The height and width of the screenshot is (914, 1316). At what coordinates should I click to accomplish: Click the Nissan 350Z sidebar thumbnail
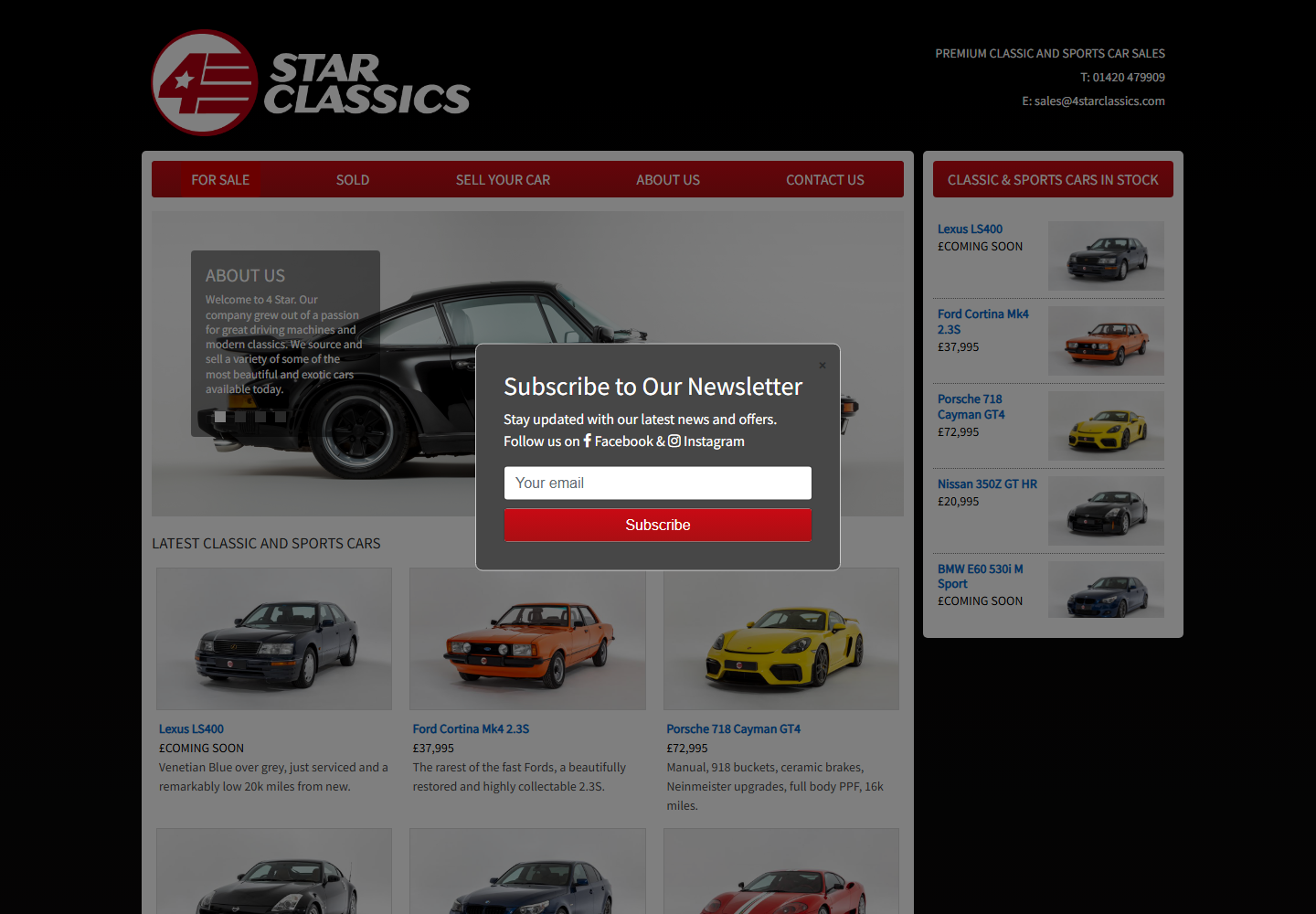pyautogui.click(x=1106, y=511)
